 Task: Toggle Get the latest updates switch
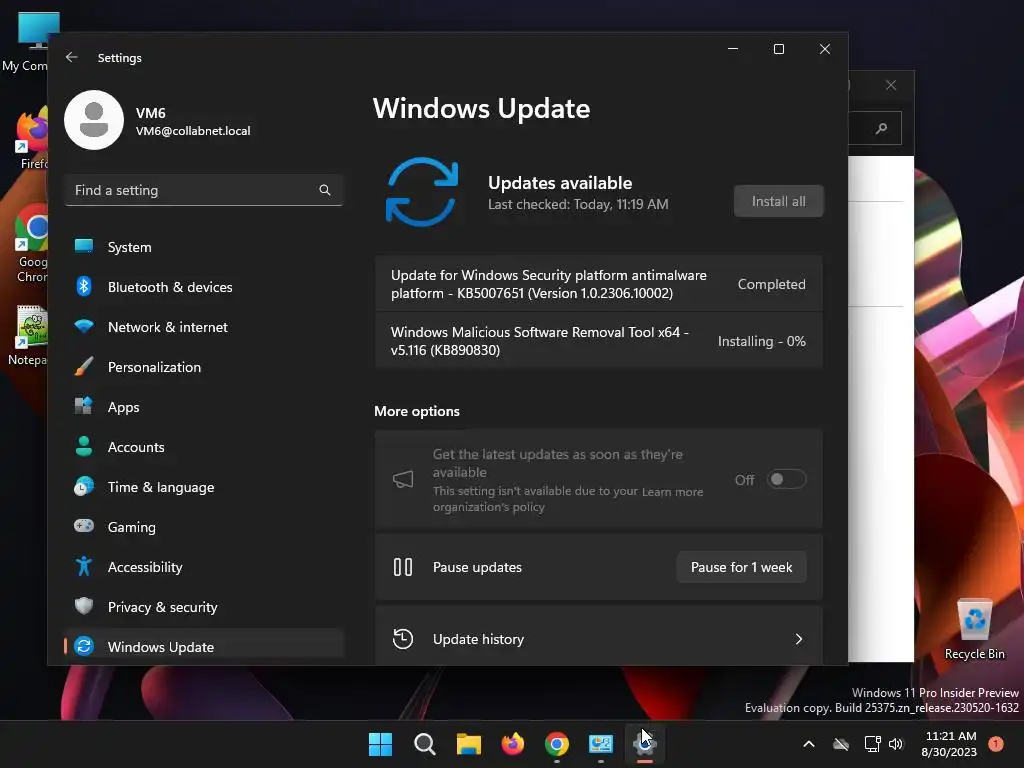[786, 479]
